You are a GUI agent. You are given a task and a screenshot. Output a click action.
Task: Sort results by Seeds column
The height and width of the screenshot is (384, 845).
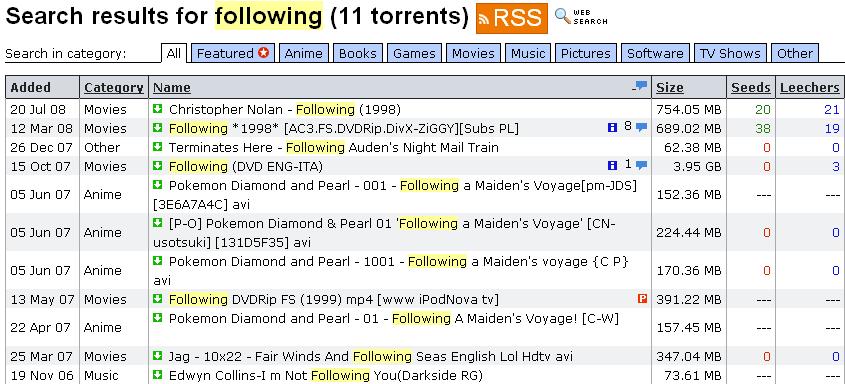[751, 88]
